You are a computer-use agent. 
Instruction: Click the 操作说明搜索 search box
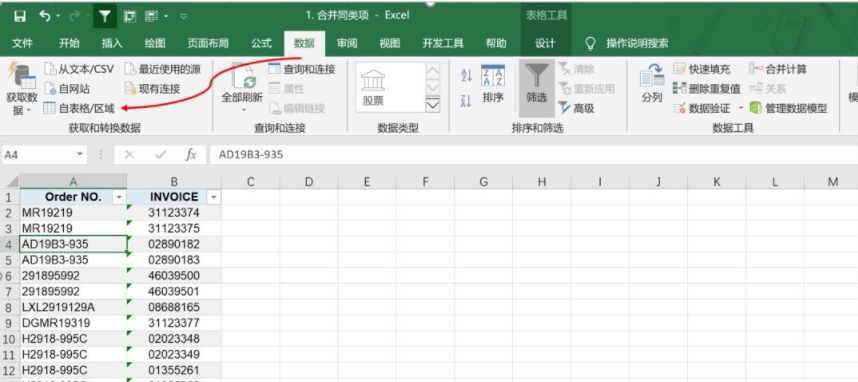[x=637, y=43]
